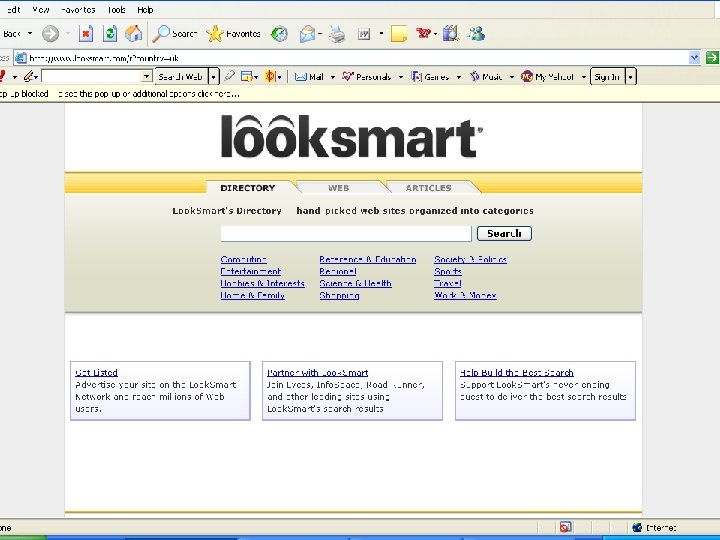Click the Refresh page icon
Screen dimensions: 720x540
tap(110, 34)
